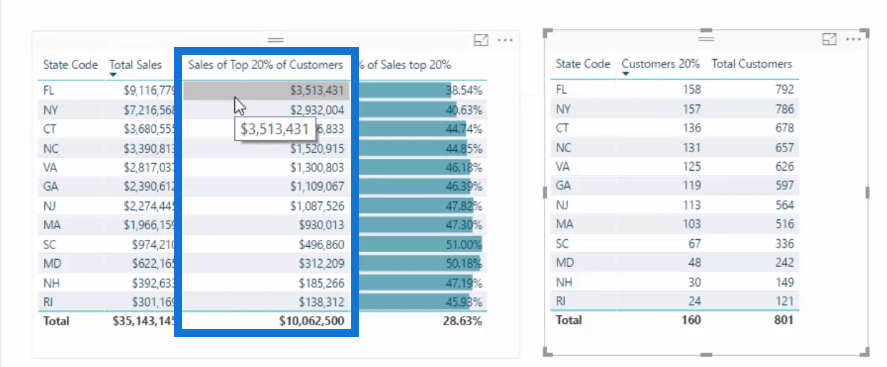This screenshot has width=887, height=367.
Task: Select 626 total customers for VA
Action: pyautogui.click(x=785, y=166)
